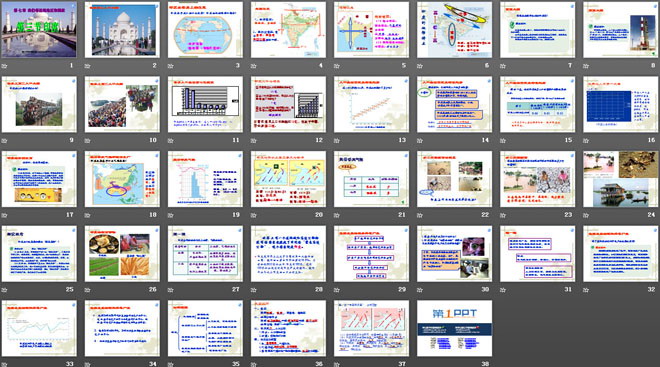The height and width of the screenshot is (367, 660).
Task: Select slide 20 monsoon wind maps thumbnail
Action: click(288, 179)
